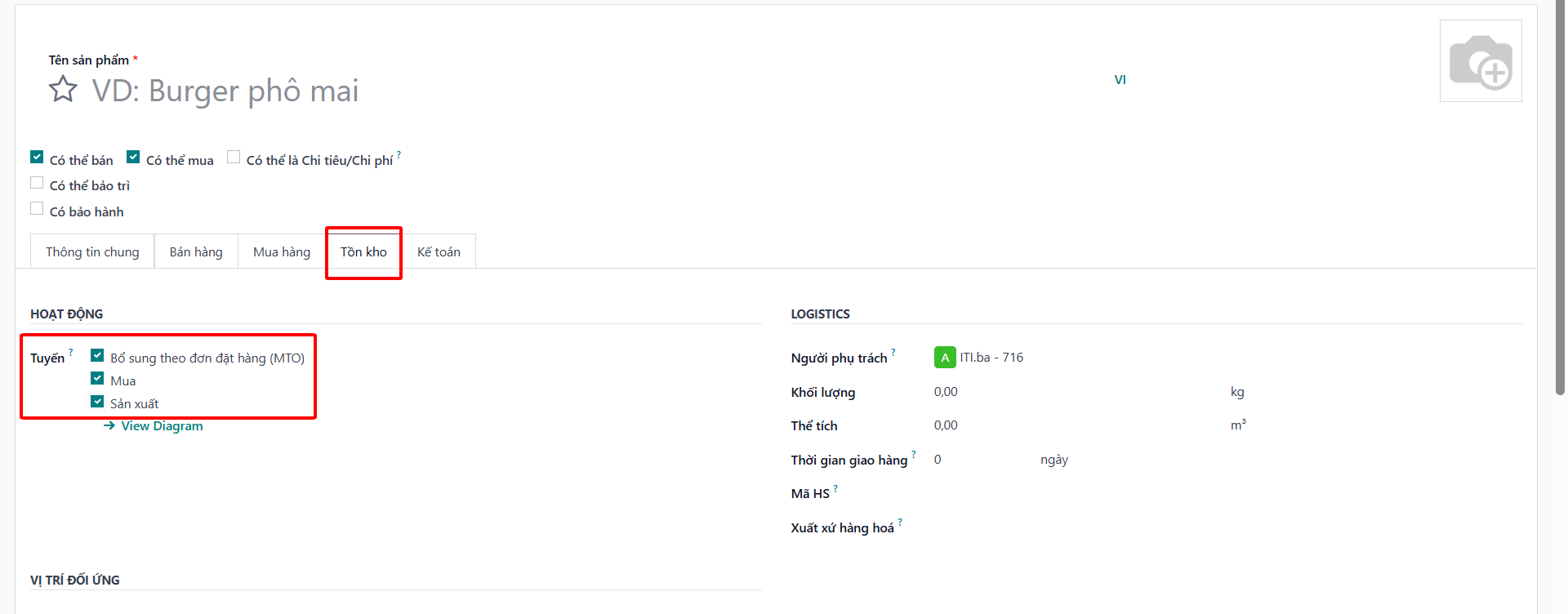Click the Khối lượng weight input field
Image resolution: width=1568 pixels, height=614 pixels.
click(1078, 392)
